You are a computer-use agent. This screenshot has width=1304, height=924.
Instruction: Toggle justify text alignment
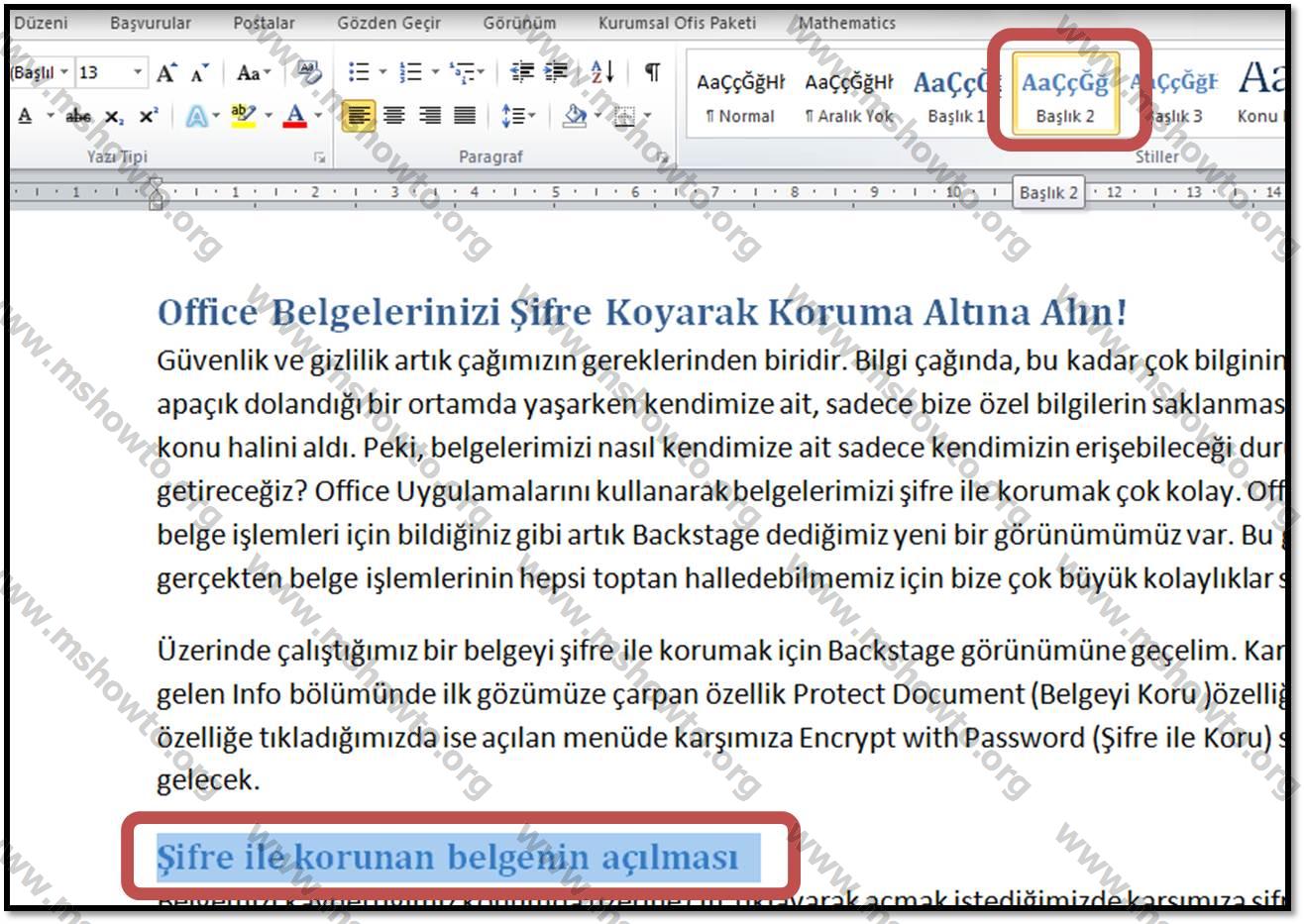(x=465, y=117)
